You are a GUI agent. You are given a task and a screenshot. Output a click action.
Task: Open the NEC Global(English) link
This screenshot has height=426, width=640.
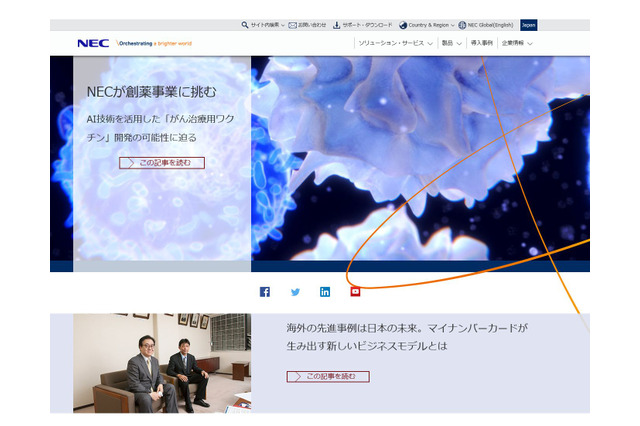click(490, 25)
